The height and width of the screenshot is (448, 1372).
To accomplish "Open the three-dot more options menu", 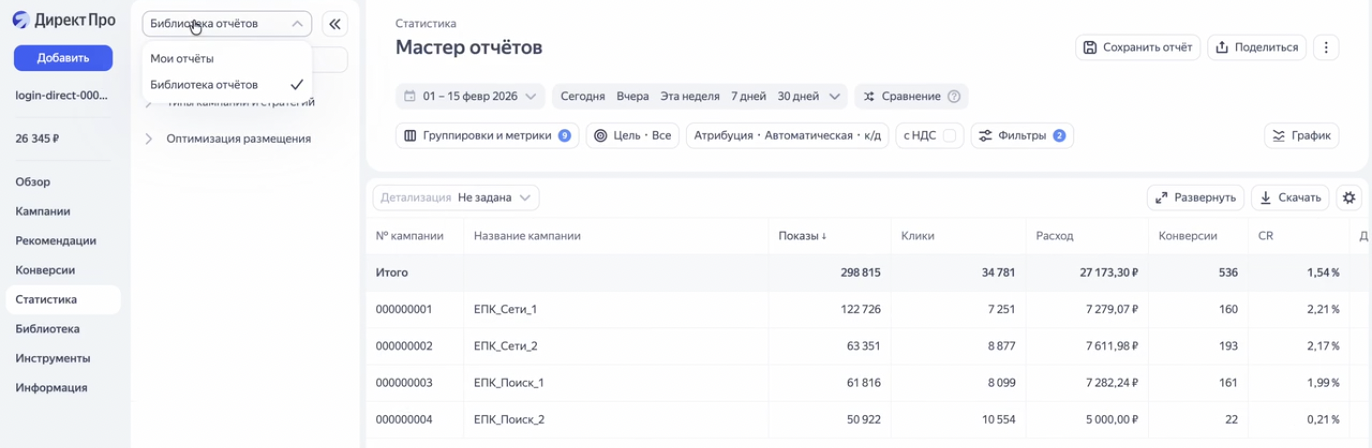I will 1326,47.
